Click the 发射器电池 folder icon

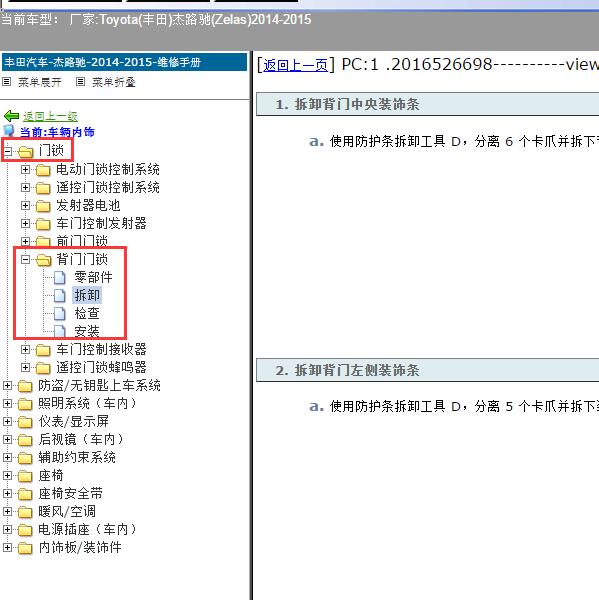[43, 206]
